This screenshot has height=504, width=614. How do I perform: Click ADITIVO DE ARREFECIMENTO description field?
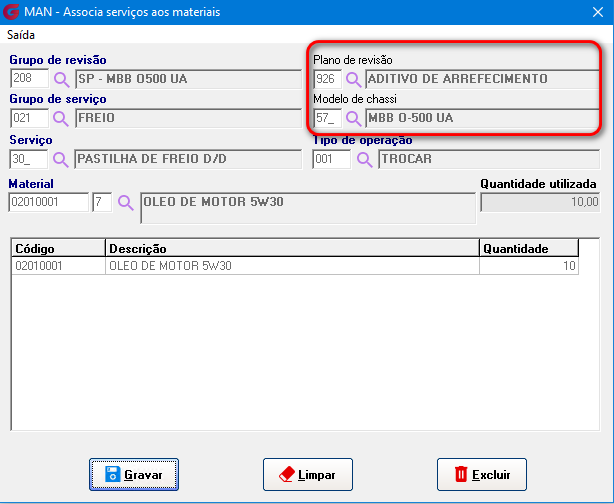[x=482, y=79]
